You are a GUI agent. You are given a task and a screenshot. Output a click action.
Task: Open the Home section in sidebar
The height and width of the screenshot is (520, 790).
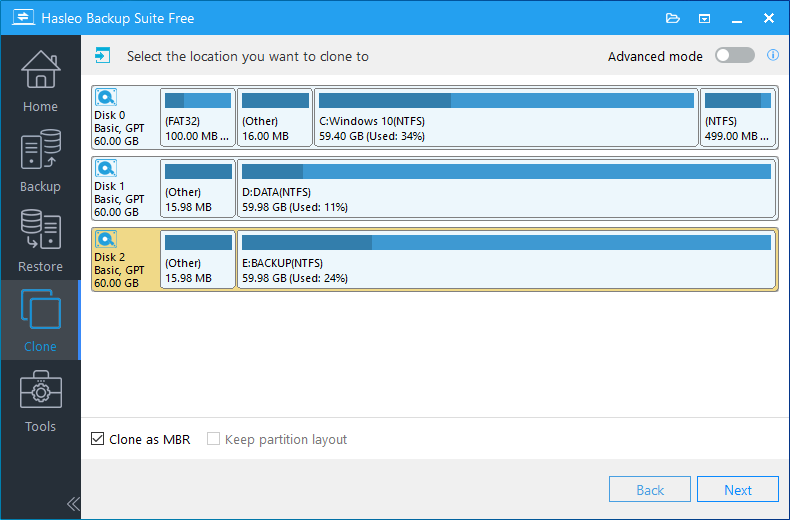tap(40, 81)
